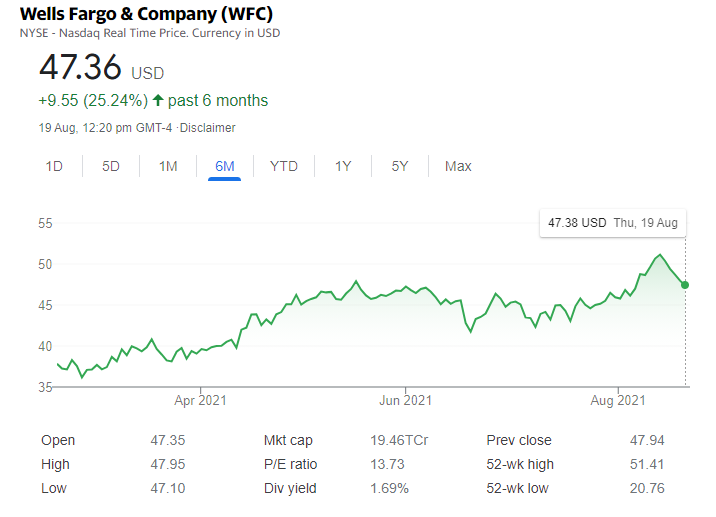The width and height of the screenshot is (716, 517).
Task: Click the previous close value 47.94
Action: click(647, 440)
